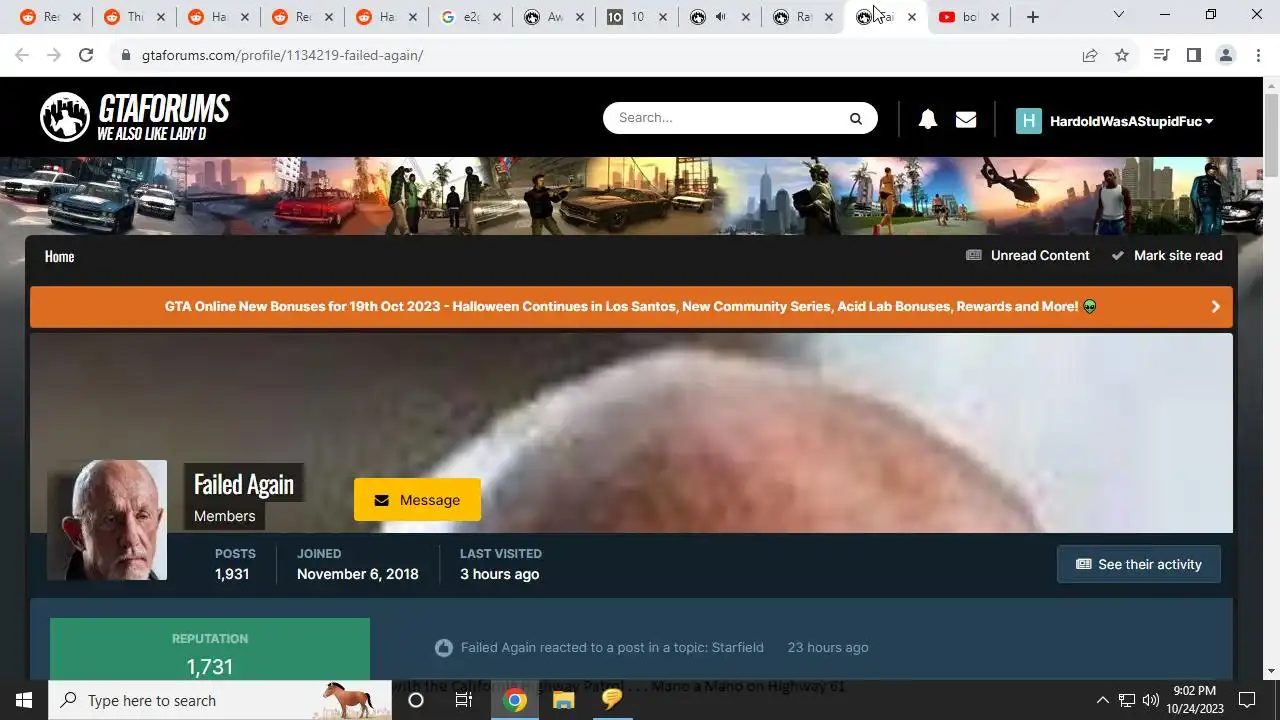The width and height of the screenshot is (1280, 720).
Task: Click the page vertical scrollbar
Action: 1272,135
